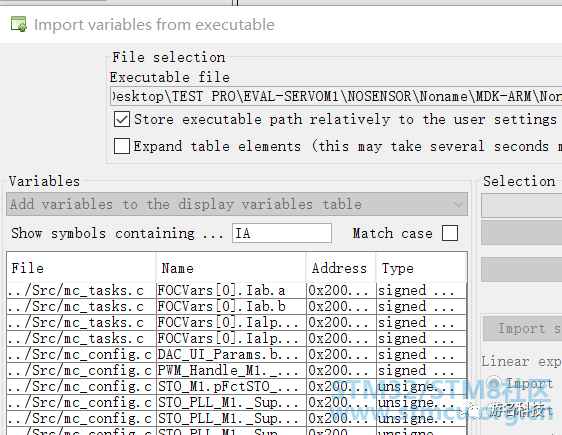Click the File cell of the FOCVars[0].Iab.a row
This screenshot has height=435, width=562.
[81, 290]
